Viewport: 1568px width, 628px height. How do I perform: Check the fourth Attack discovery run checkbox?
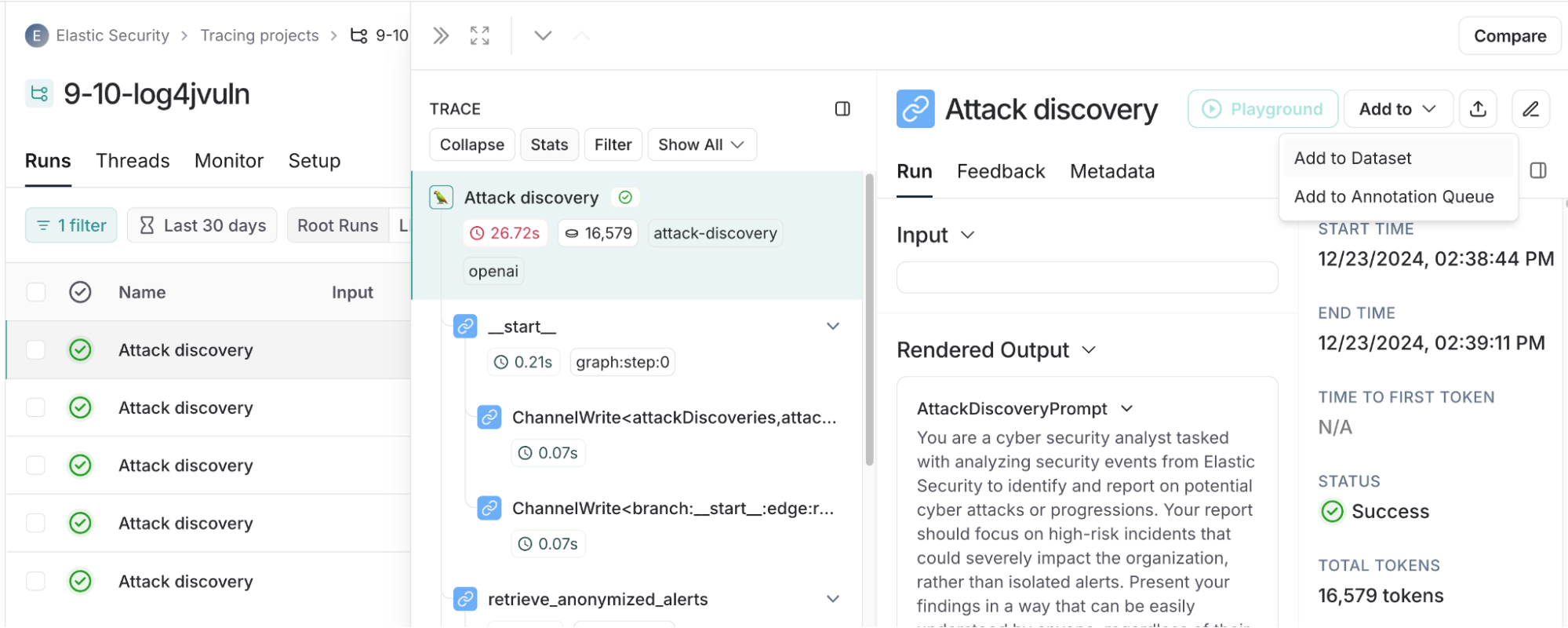pyautogui.click(x=36, y=523)
